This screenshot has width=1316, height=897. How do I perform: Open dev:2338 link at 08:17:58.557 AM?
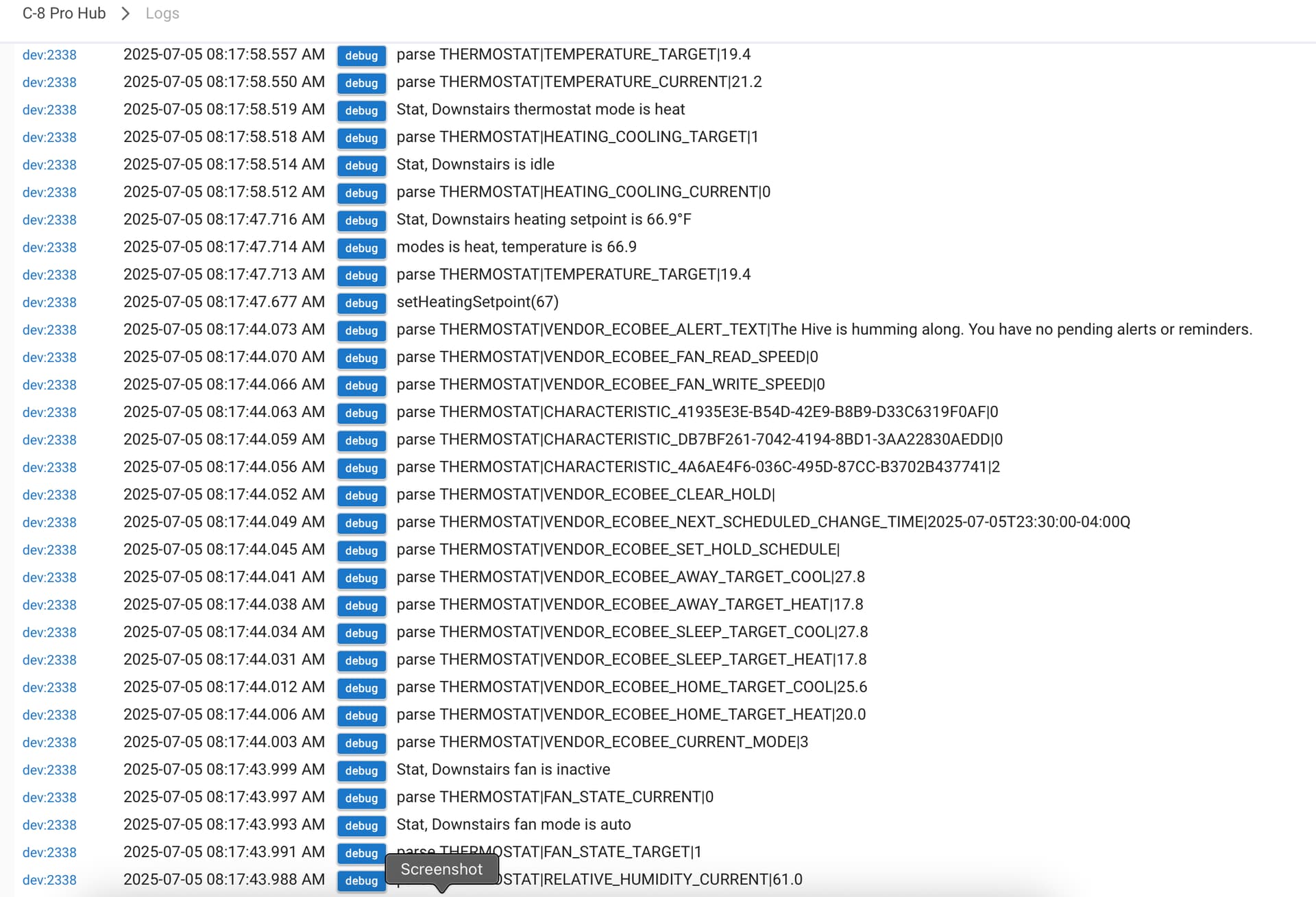tap(49, 55)
